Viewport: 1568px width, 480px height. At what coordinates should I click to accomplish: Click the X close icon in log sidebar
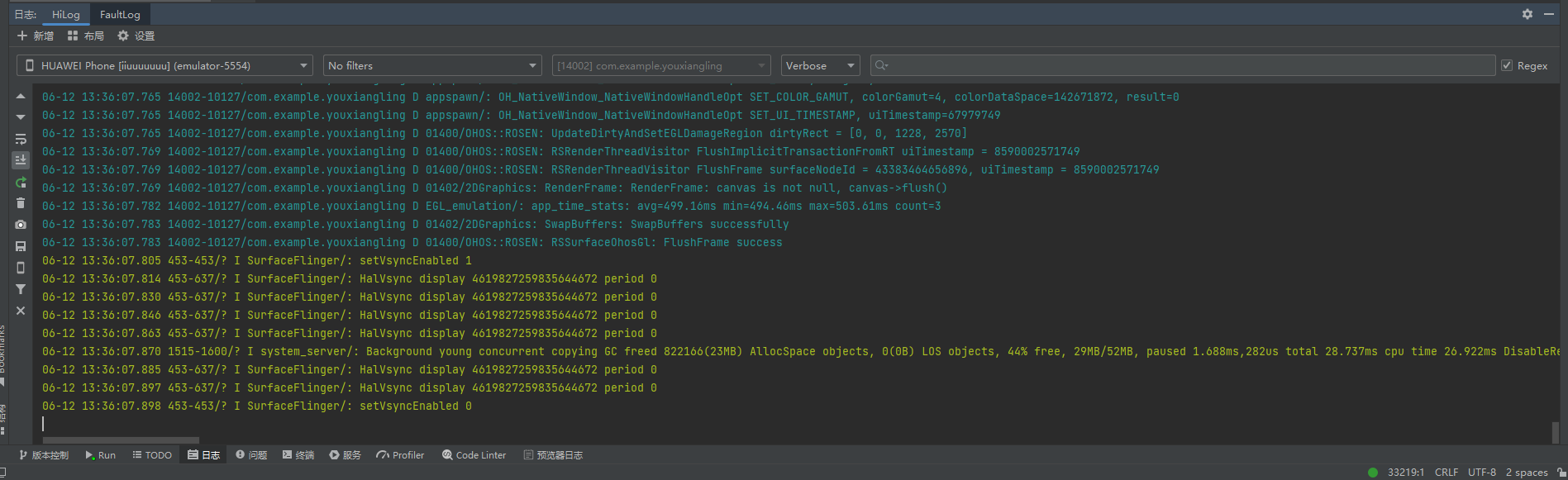21,311
